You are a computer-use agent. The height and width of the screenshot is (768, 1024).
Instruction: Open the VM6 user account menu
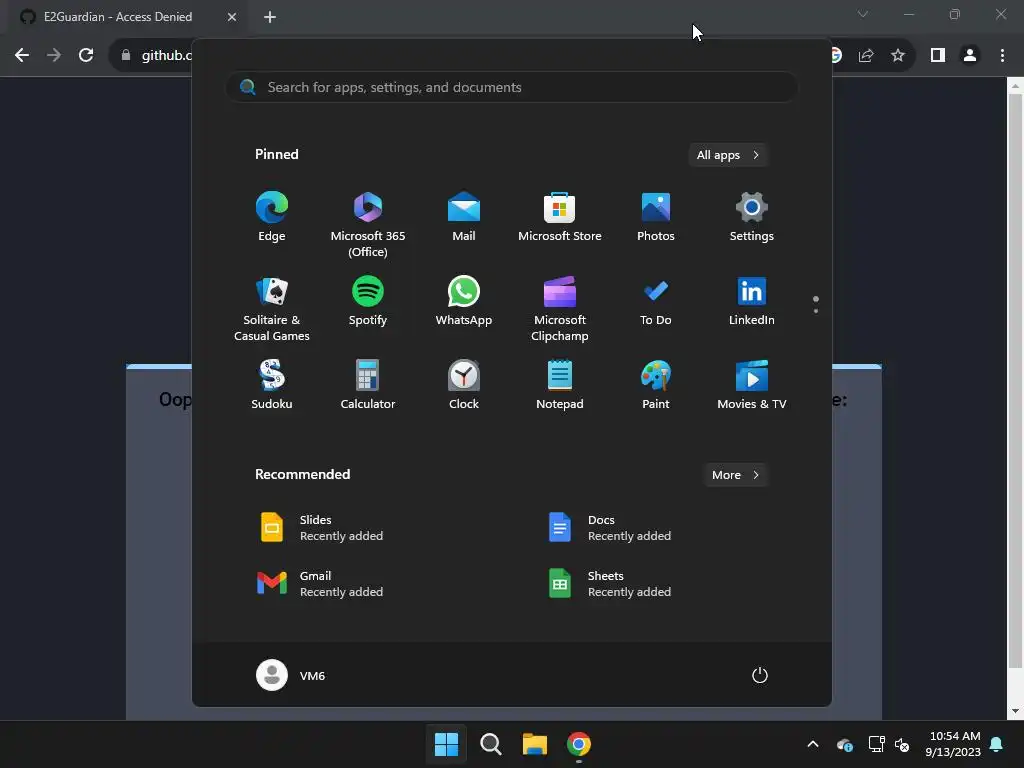[x=291, y=675]
